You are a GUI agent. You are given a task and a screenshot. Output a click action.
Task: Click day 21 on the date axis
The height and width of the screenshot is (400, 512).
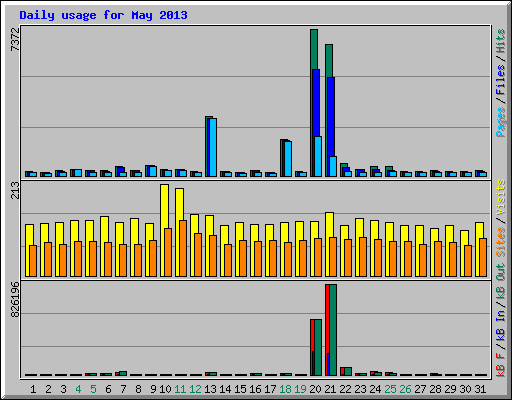330,389
